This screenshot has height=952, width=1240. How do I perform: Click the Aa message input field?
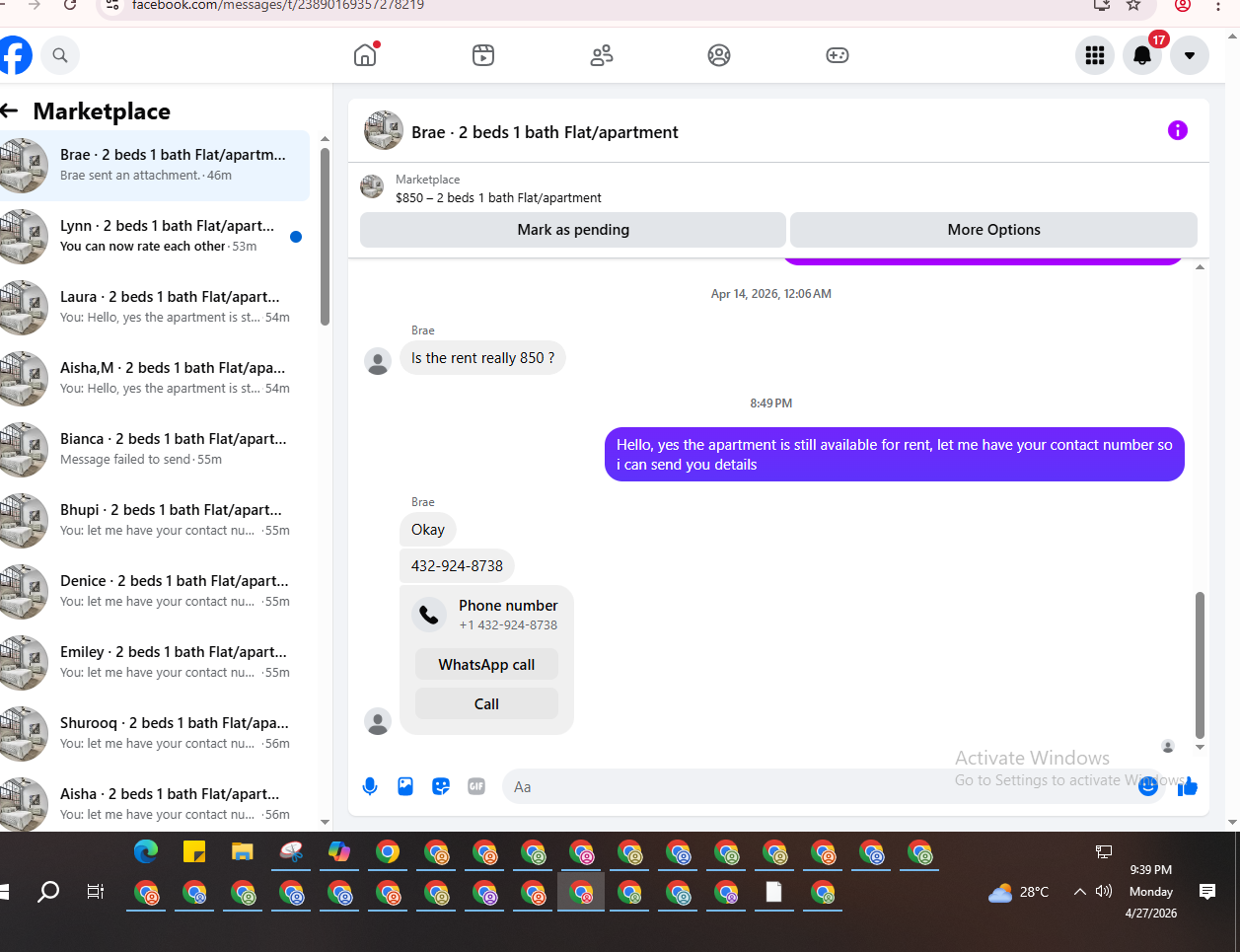(x=819, y=786)
